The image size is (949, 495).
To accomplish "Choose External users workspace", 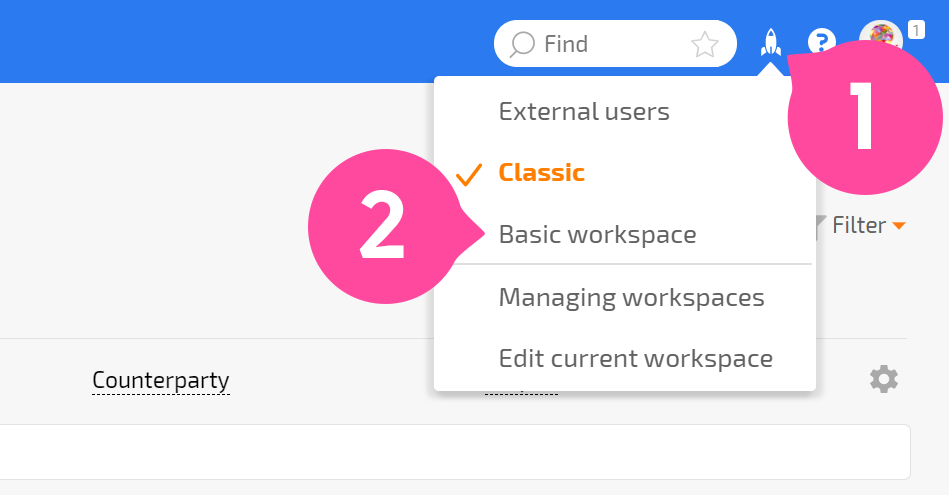I will coord(584,111).
